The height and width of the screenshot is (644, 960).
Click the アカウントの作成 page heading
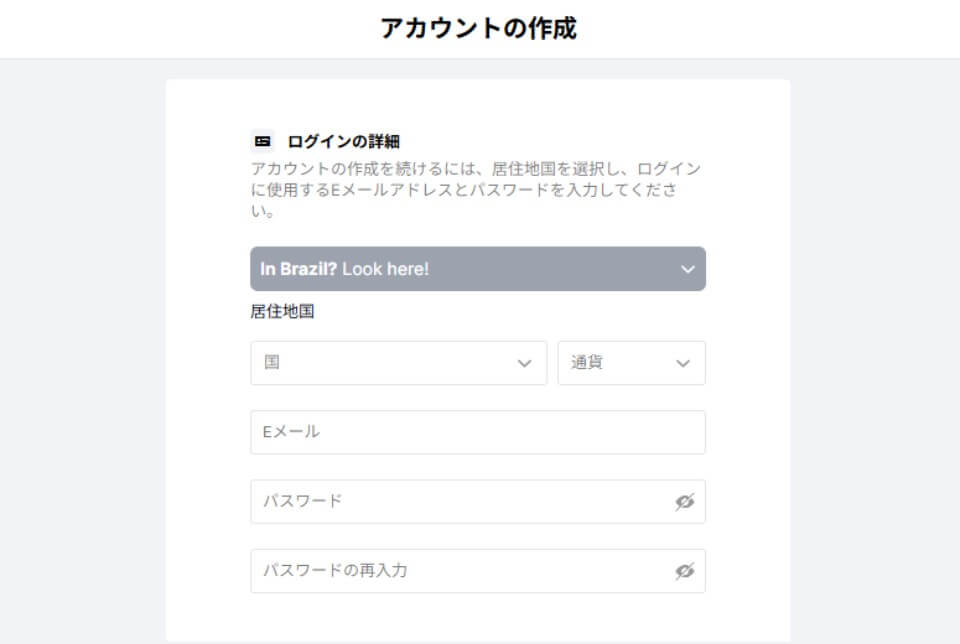tap(478, 28)
